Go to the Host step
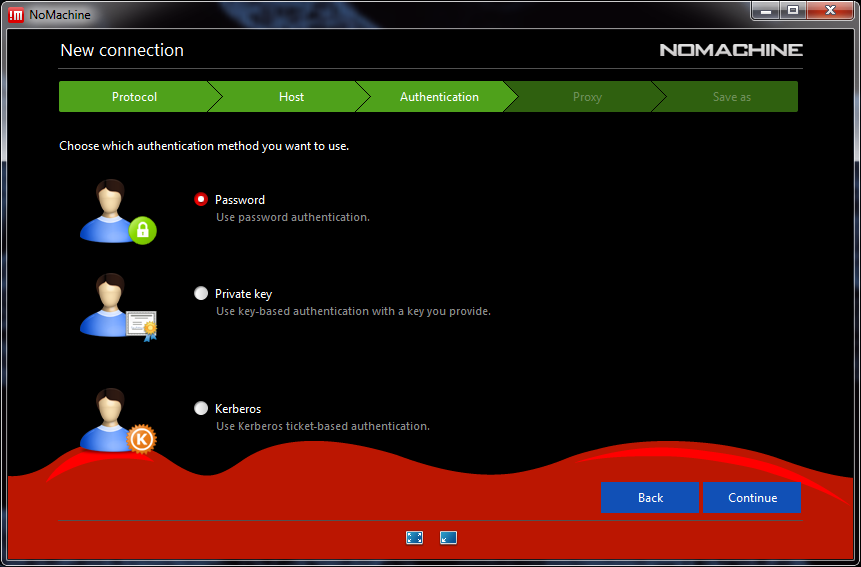 pyautogui.click(x=291, y=97)
